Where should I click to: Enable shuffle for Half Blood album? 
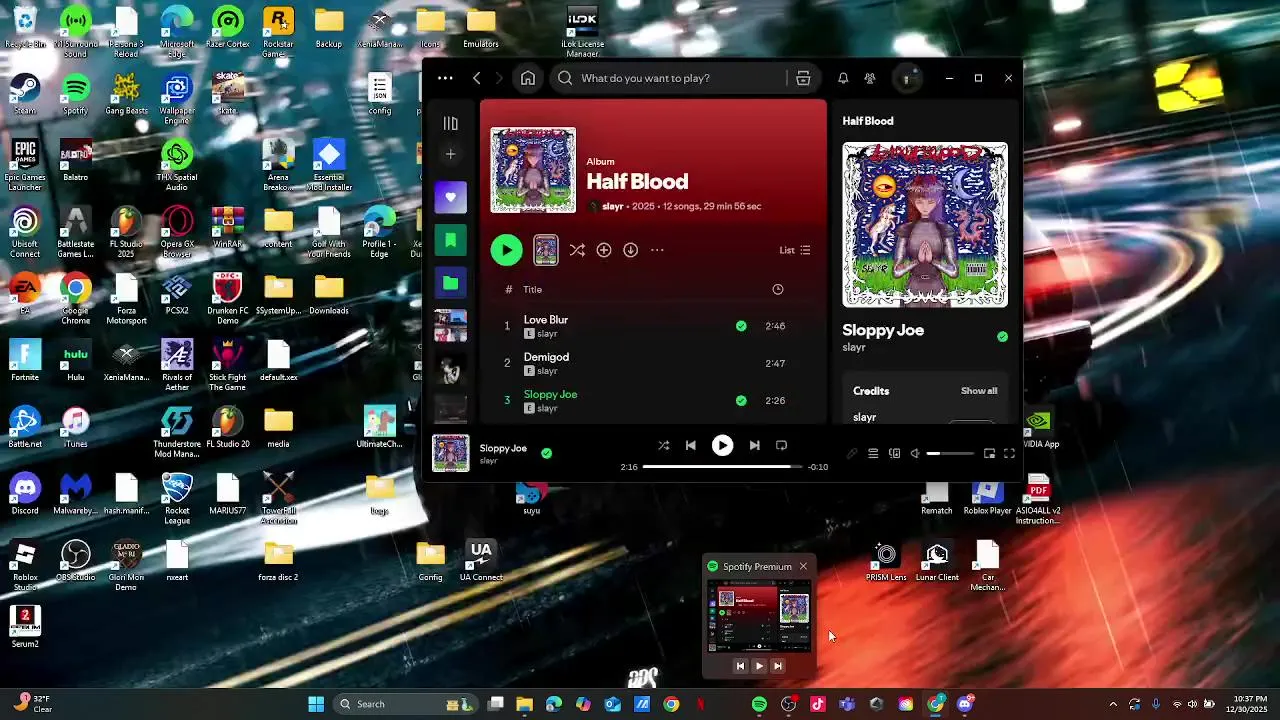577,250
